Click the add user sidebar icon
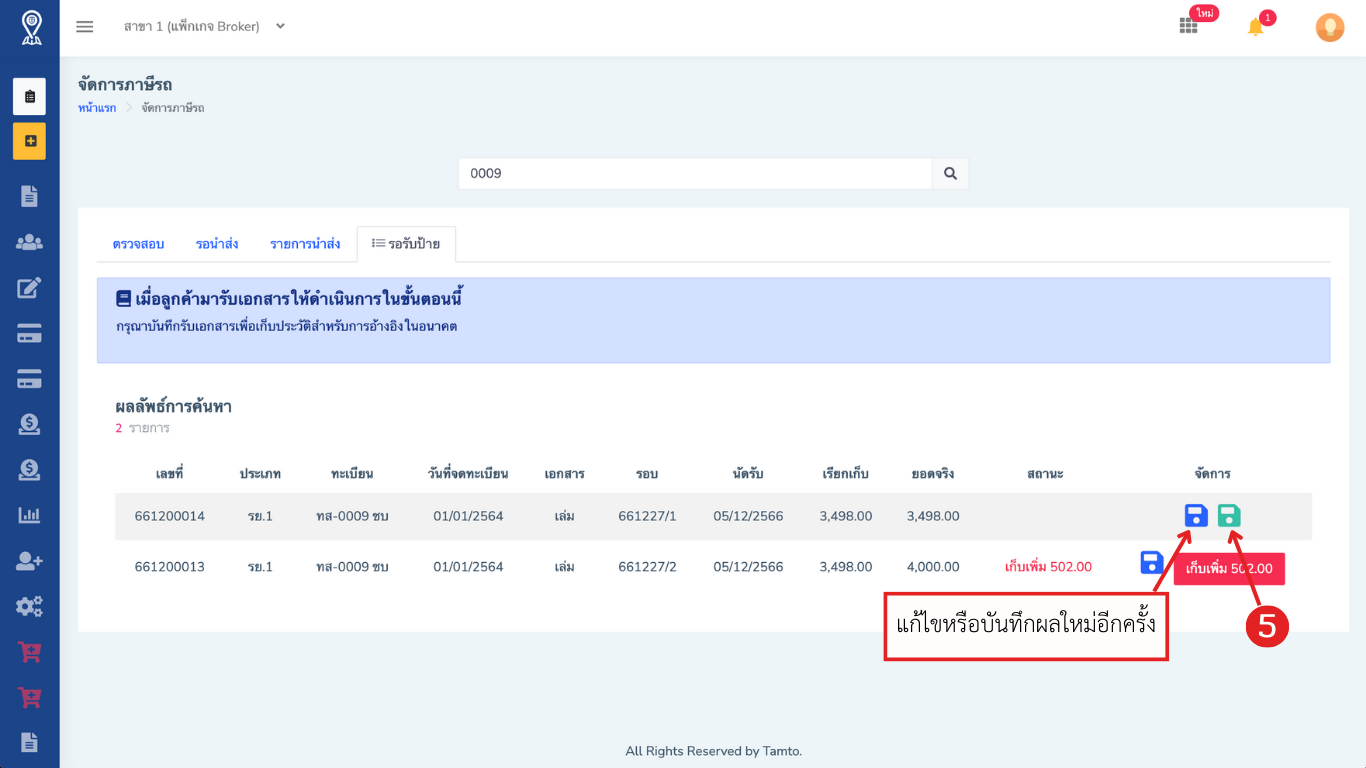This screenshot has height=768, width=1366. click(29, 561)
